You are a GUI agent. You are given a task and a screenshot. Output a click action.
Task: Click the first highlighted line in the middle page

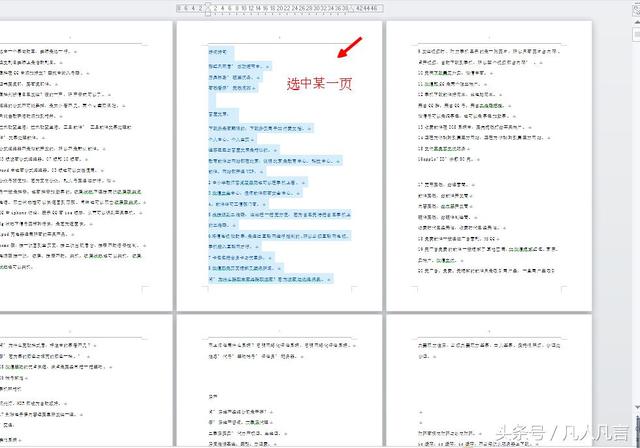pyautogui.click(x=216, y=50)
